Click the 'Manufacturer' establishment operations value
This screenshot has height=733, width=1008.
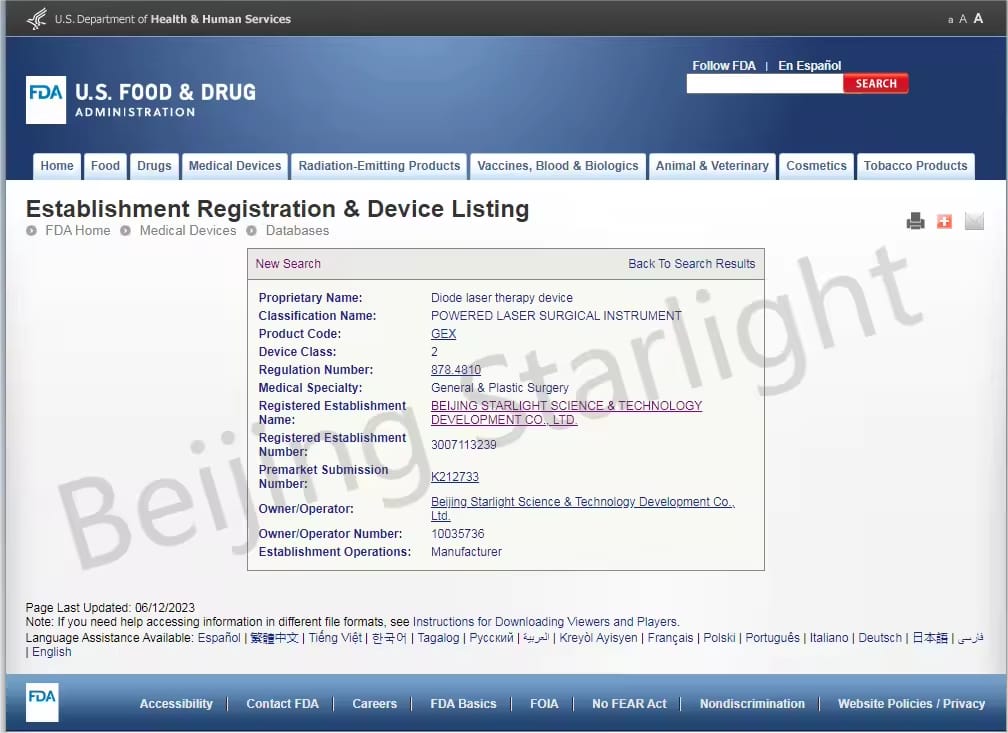coord(466,552)
